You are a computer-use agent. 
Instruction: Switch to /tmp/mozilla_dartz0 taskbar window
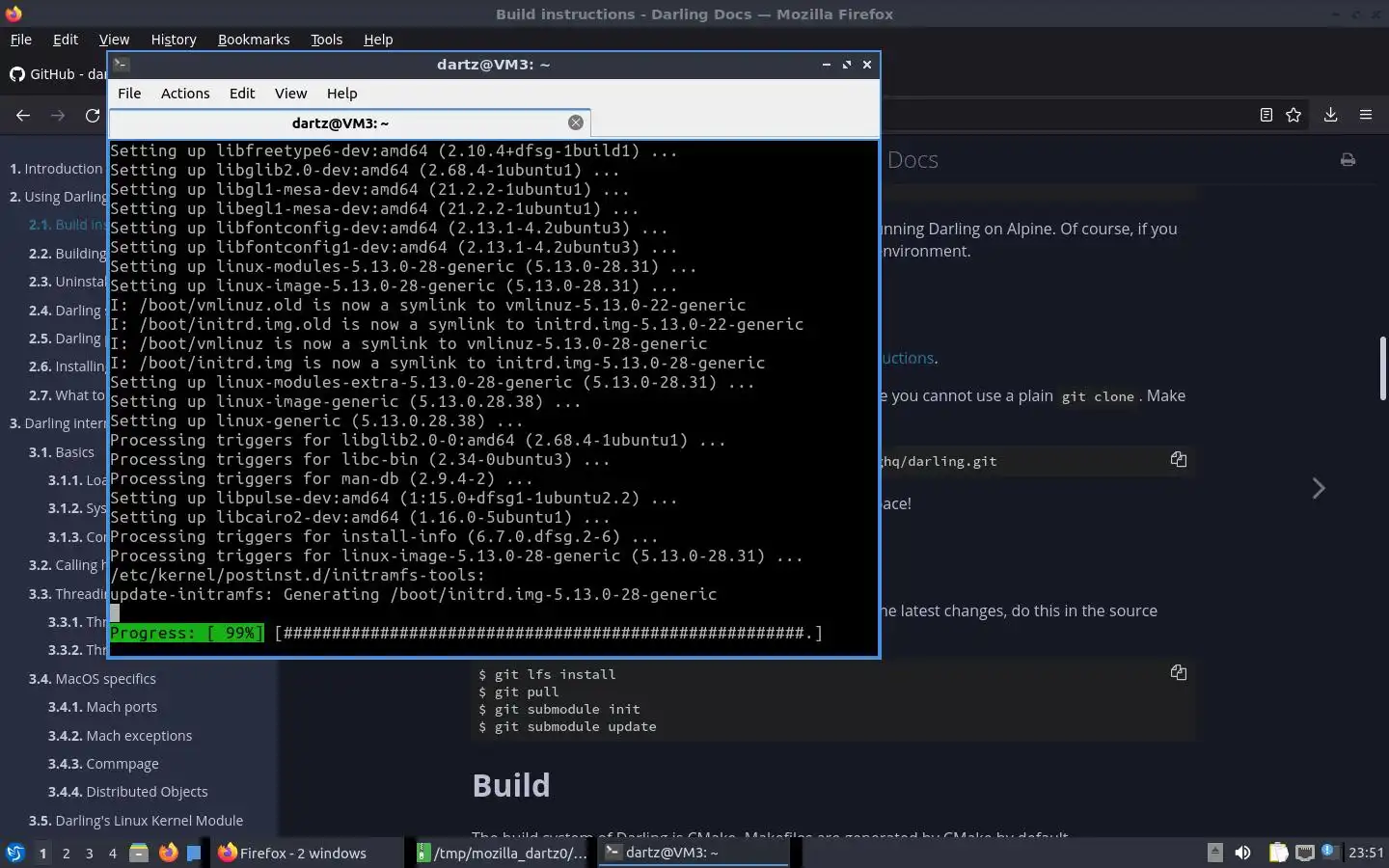coord(502,853)
